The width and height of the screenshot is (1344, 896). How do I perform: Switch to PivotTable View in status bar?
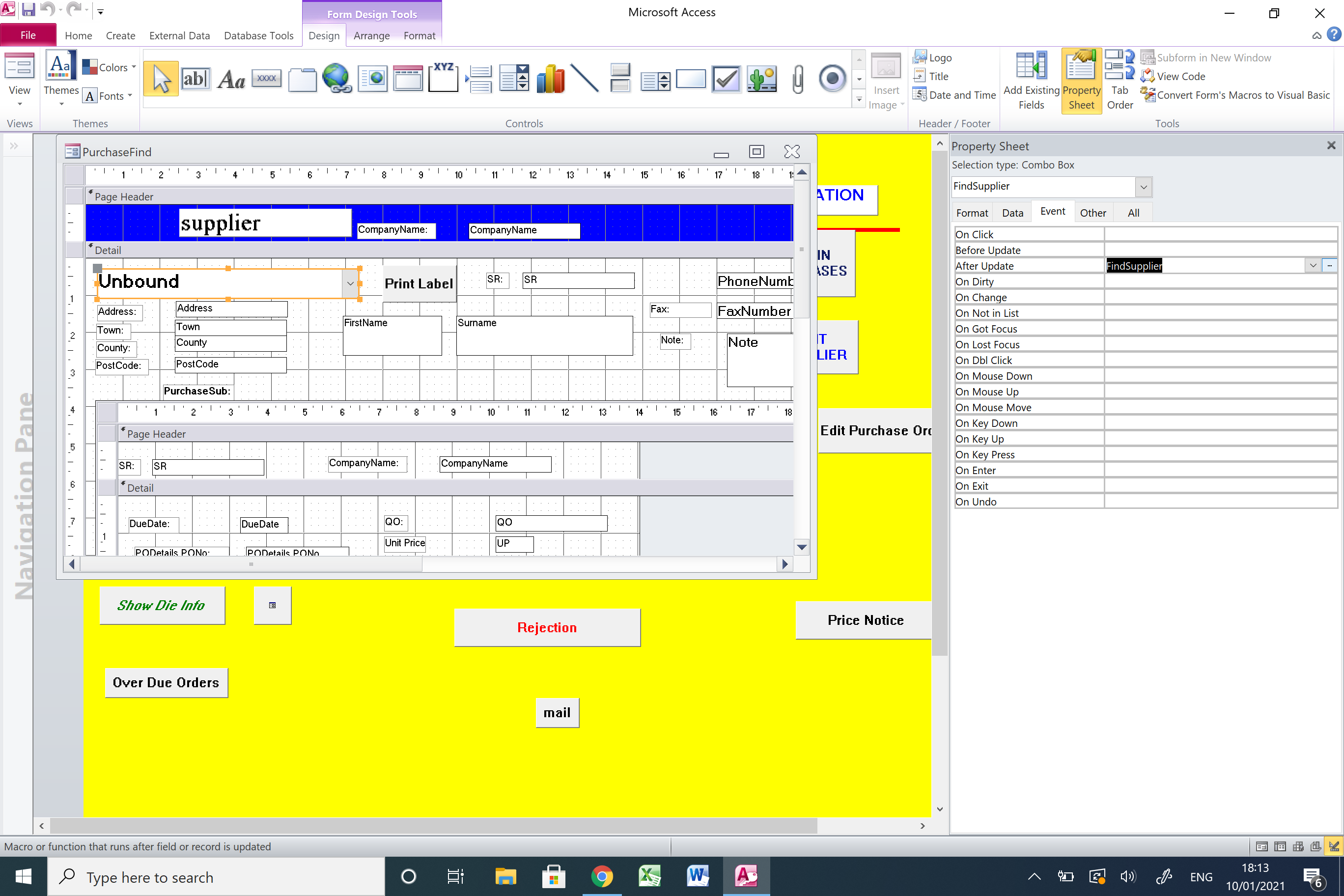click(1298, 846)
